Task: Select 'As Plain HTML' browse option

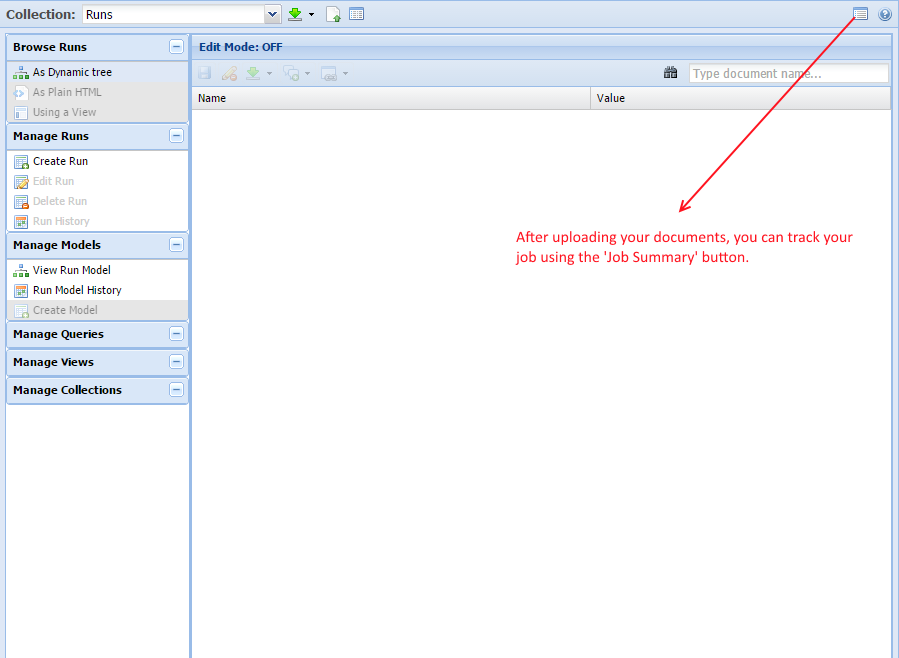Action: 67,92
